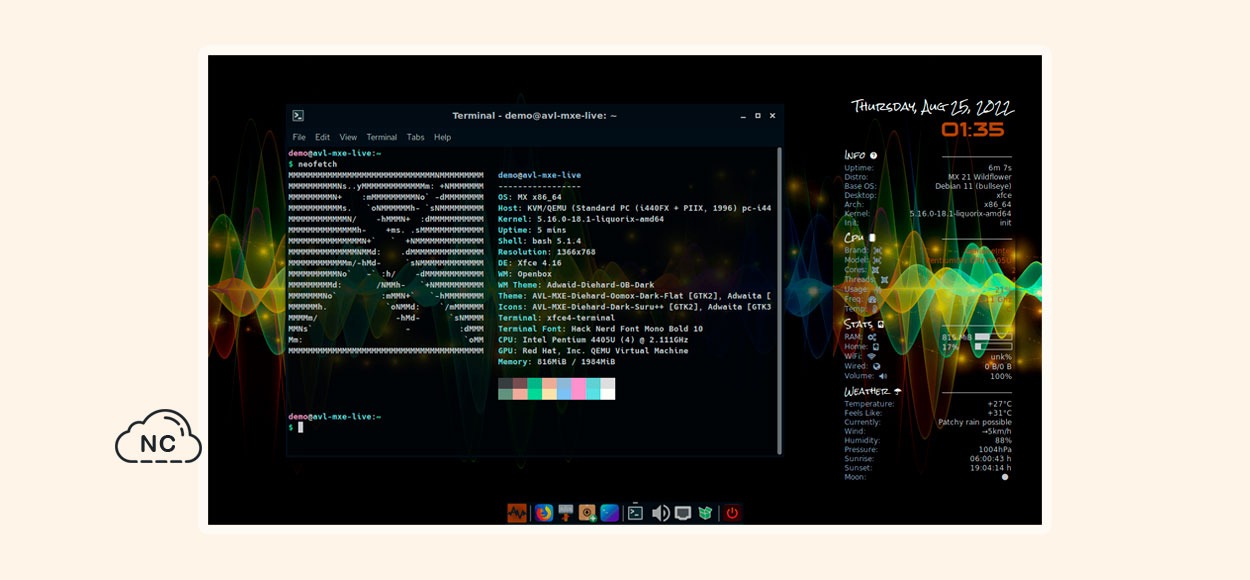Click 'Memory: 816MiB / 1984MiB' line

pos(557,362)
